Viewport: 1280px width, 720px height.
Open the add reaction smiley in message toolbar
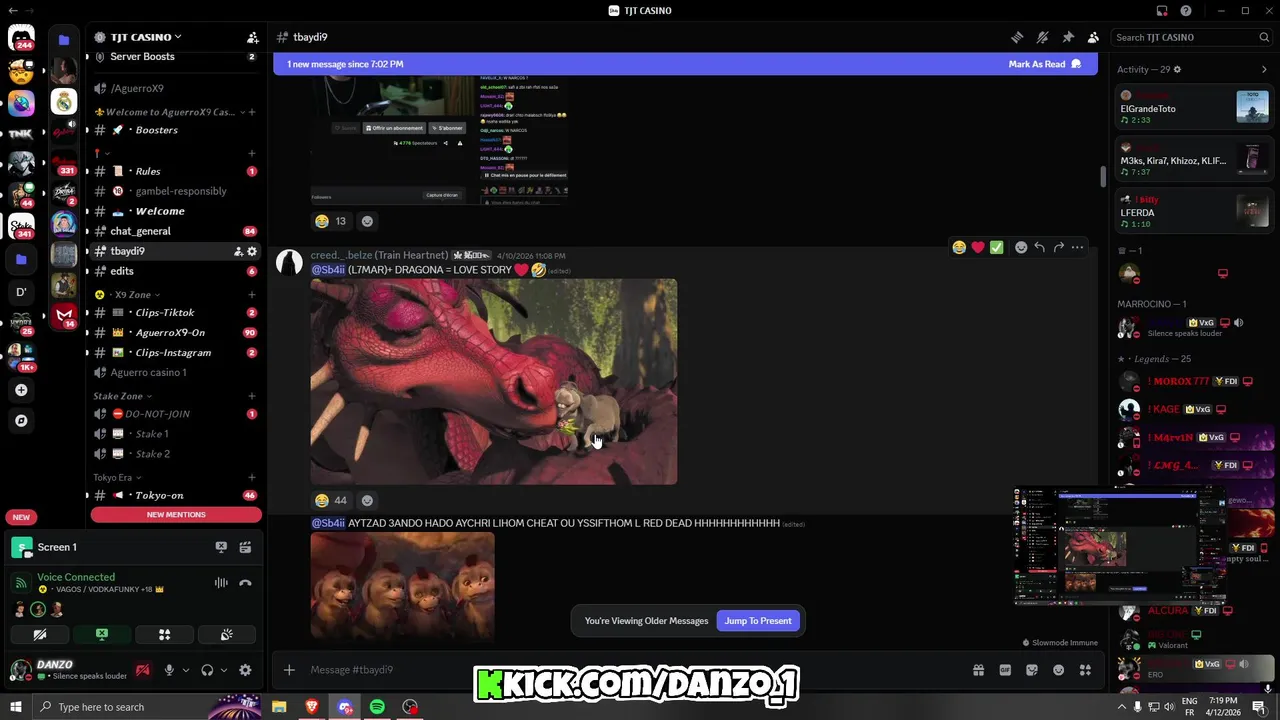[1021, 247]
